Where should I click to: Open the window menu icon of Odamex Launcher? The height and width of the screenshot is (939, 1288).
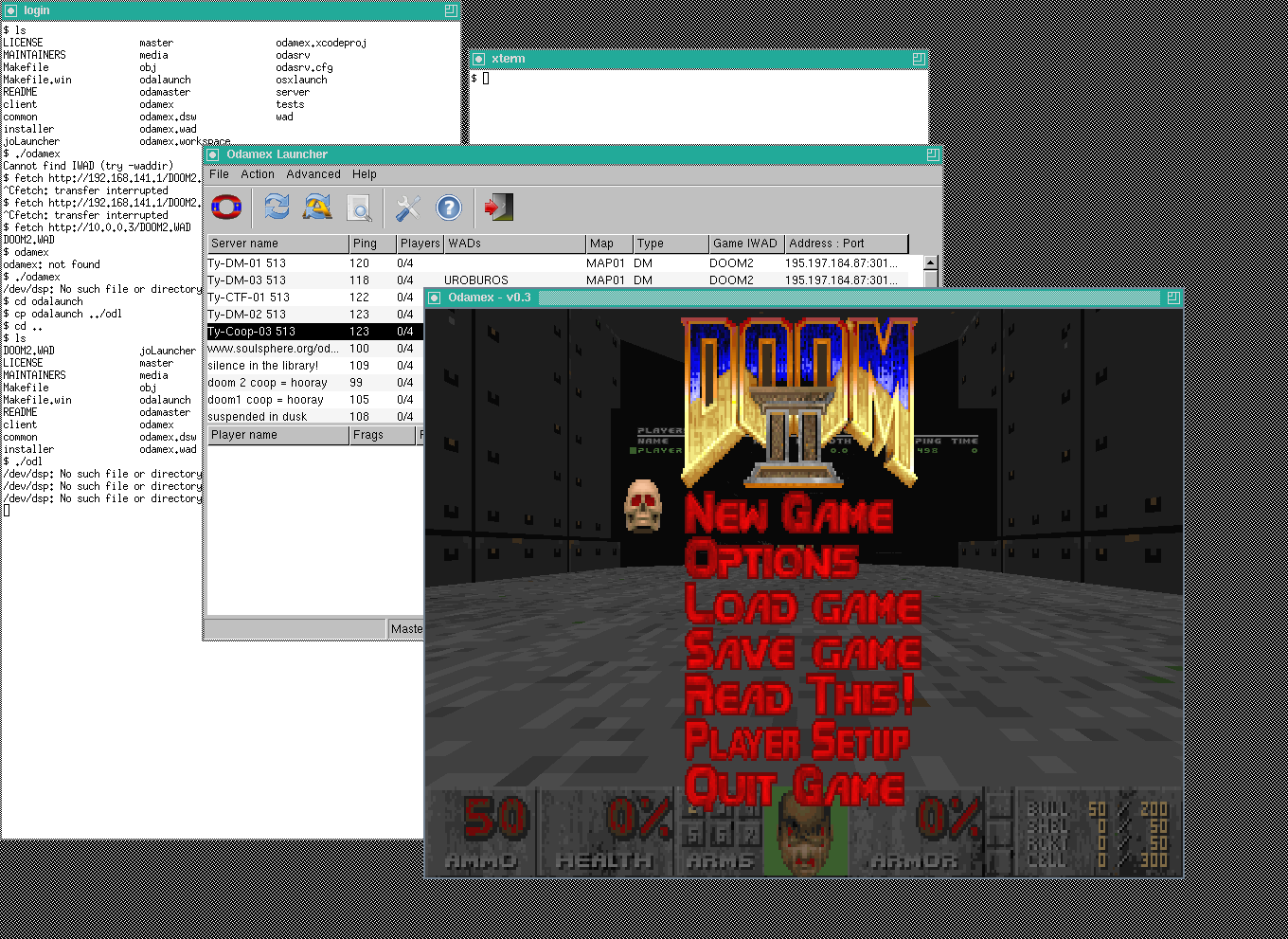[x=213, y=154]
